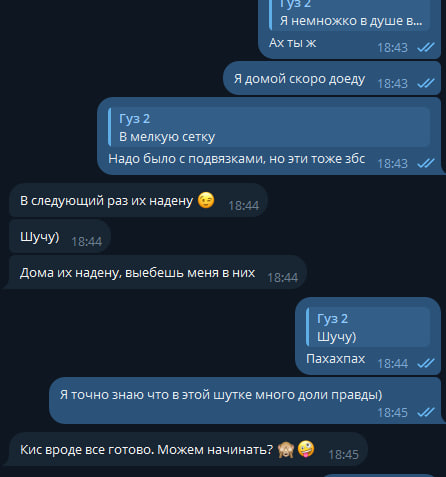The width and height of the screenshot is (446, 477).
Task: Click read checkmarks on 'Пахахпах' message
Action: [426, 363]
